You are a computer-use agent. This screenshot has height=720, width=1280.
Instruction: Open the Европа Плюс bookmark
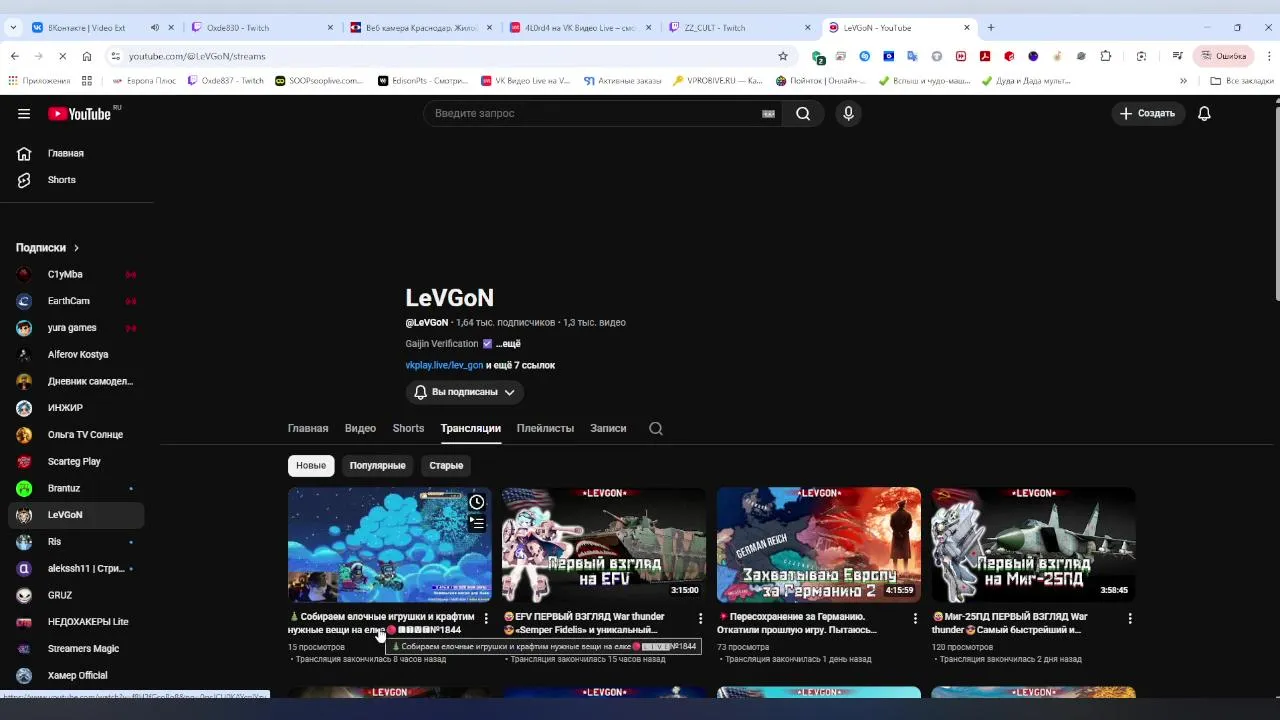point(145,81)
